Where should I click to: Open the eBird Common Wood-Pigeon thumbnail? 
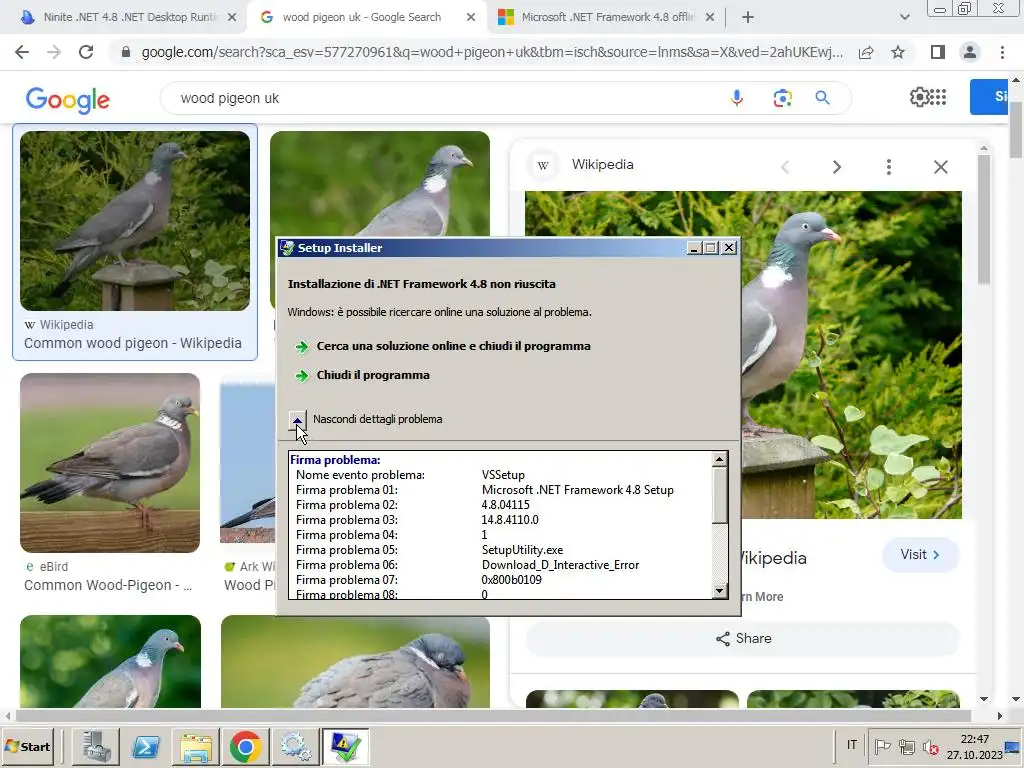pyautogui.click(x=110, y=463)
